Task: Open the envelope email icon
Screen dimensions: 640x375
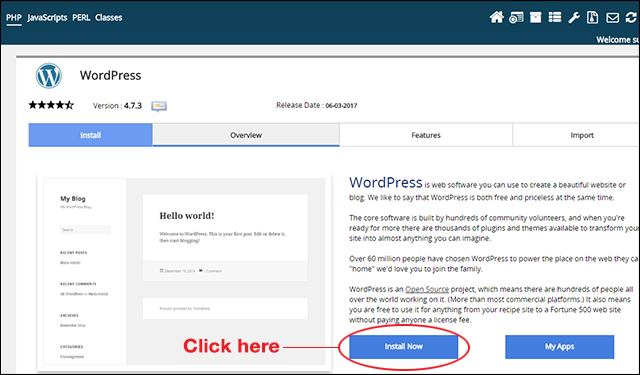Action: coord(612,18)
